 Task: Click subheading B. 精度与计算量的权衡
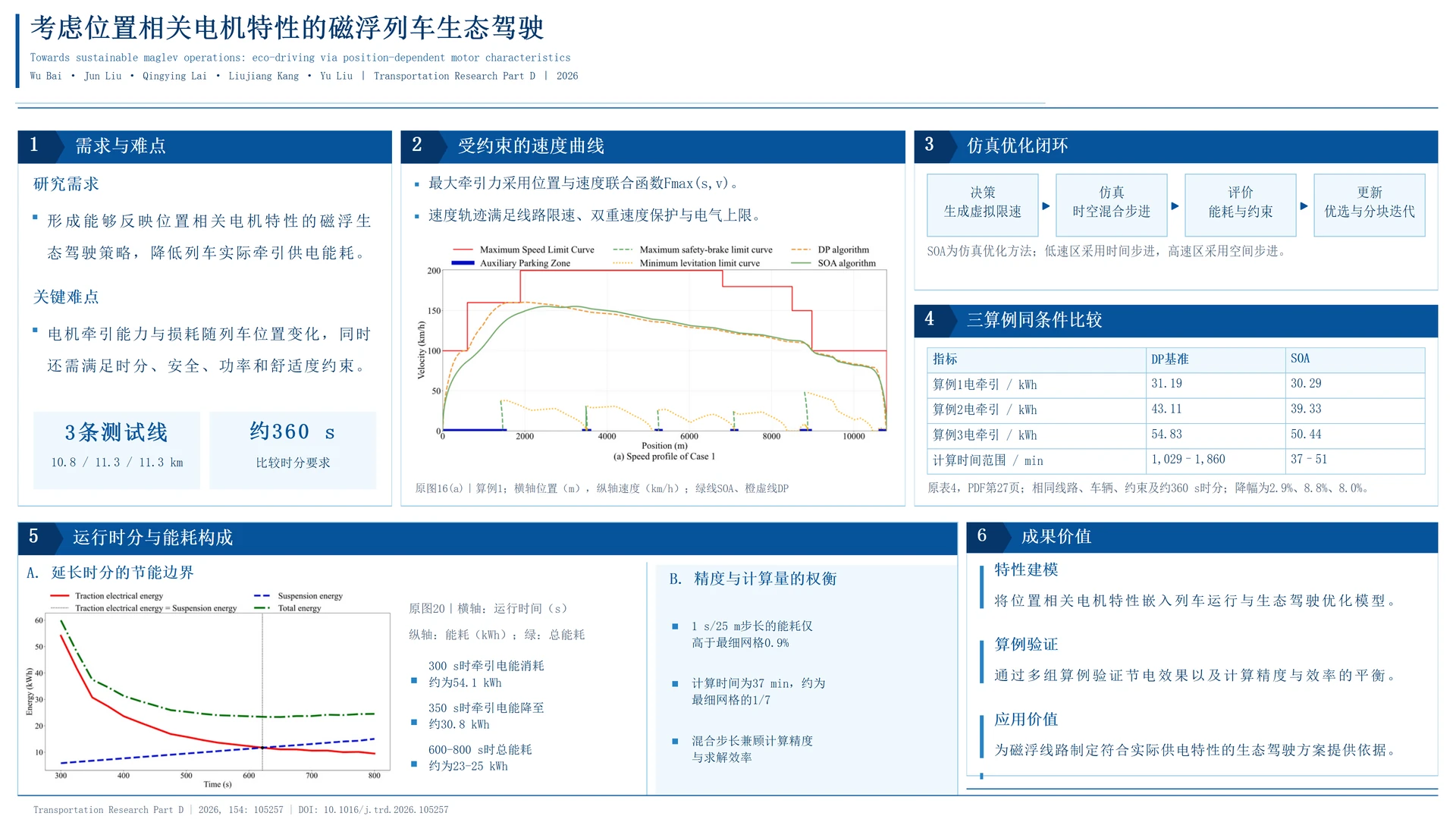[x=753, y=579]
